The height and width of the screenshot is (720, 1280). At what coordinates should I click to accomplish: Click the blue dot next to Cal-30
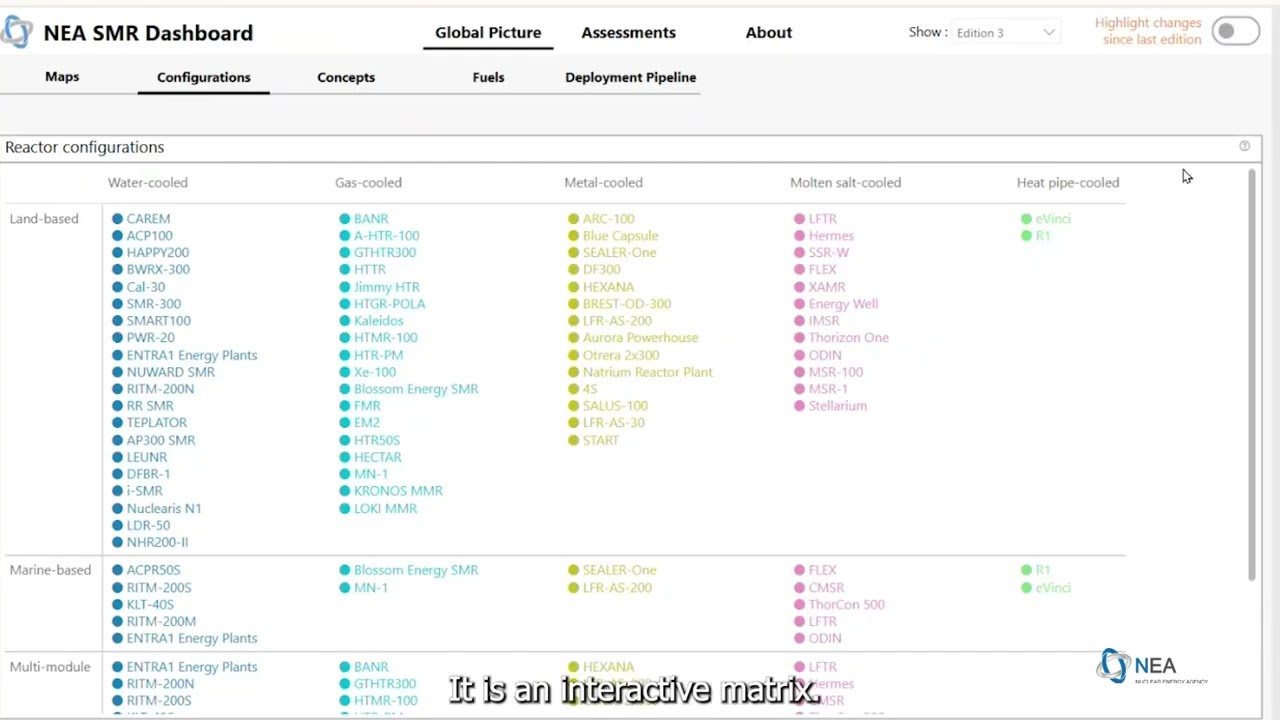coord(117,287)
